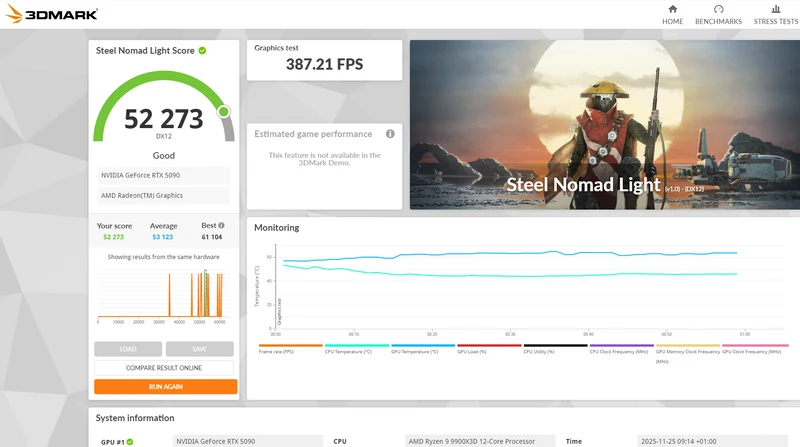Viewport: 800px width, 447px height.
Task: Click the benchmarks gauge icon
Action: (718, 9)
